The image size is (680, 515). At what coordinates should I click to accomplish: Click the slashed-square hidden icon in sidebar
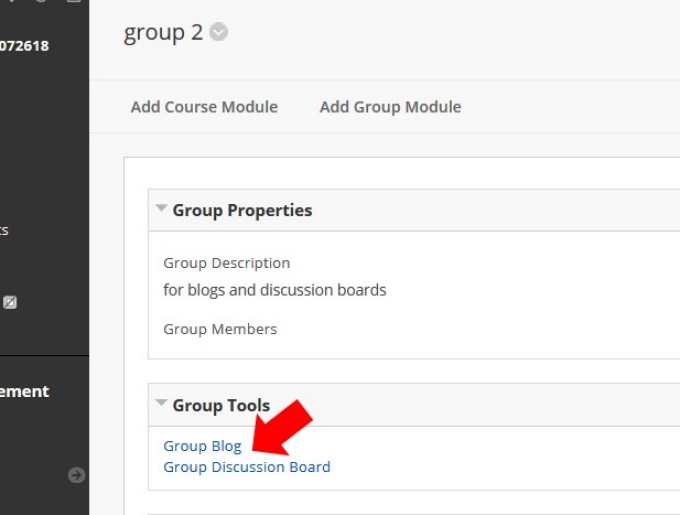point(10,302)
